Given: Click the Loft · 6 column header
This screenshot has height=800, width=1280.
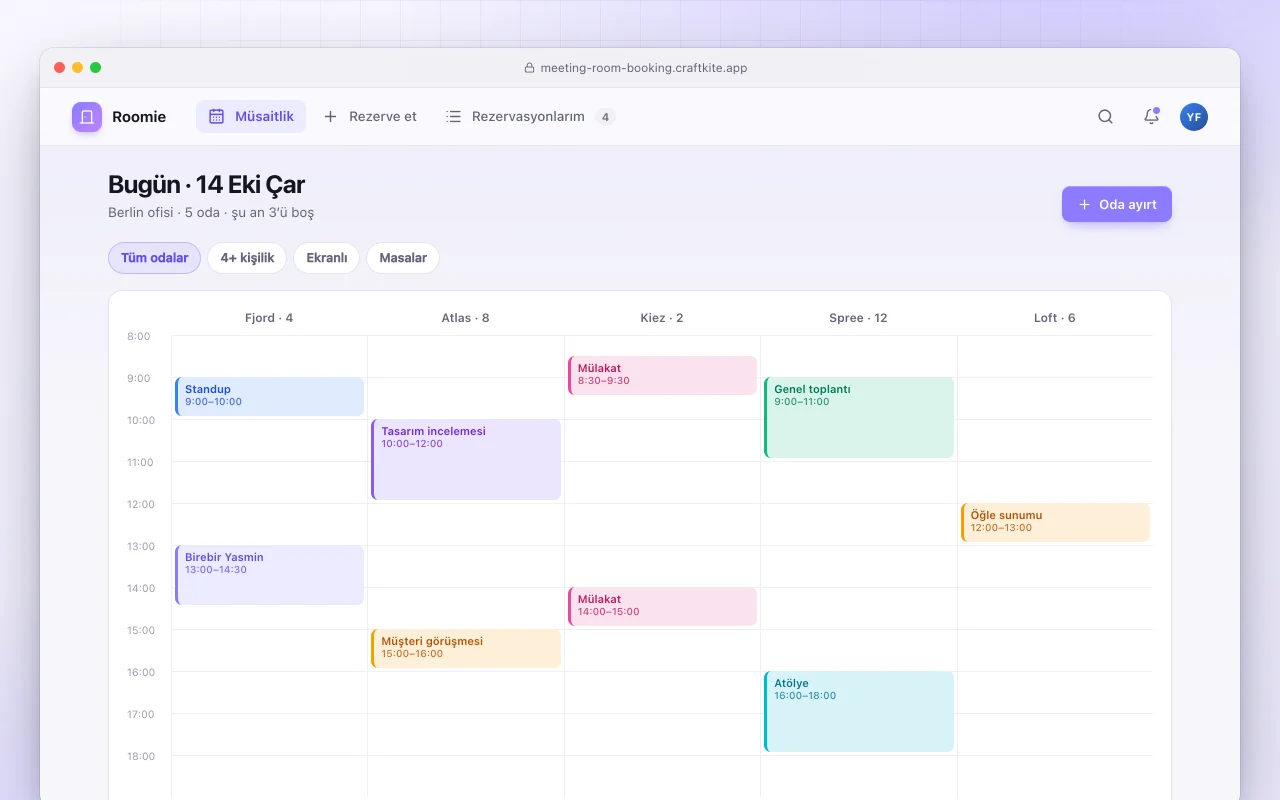Looking at the screenshot, I should [x=1055, y=318].
